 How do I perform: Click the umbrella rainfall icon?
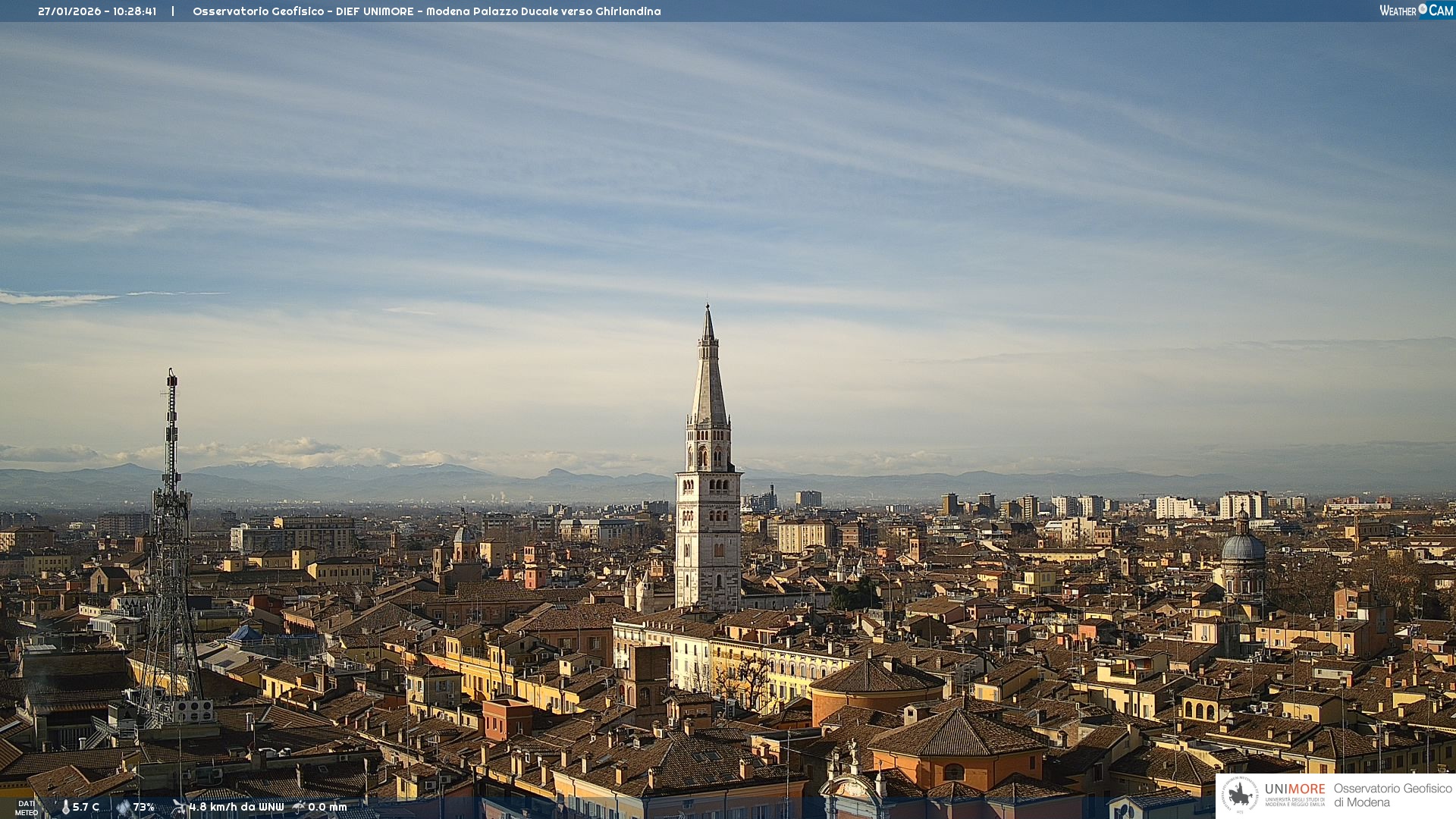(x=299, y=807)
